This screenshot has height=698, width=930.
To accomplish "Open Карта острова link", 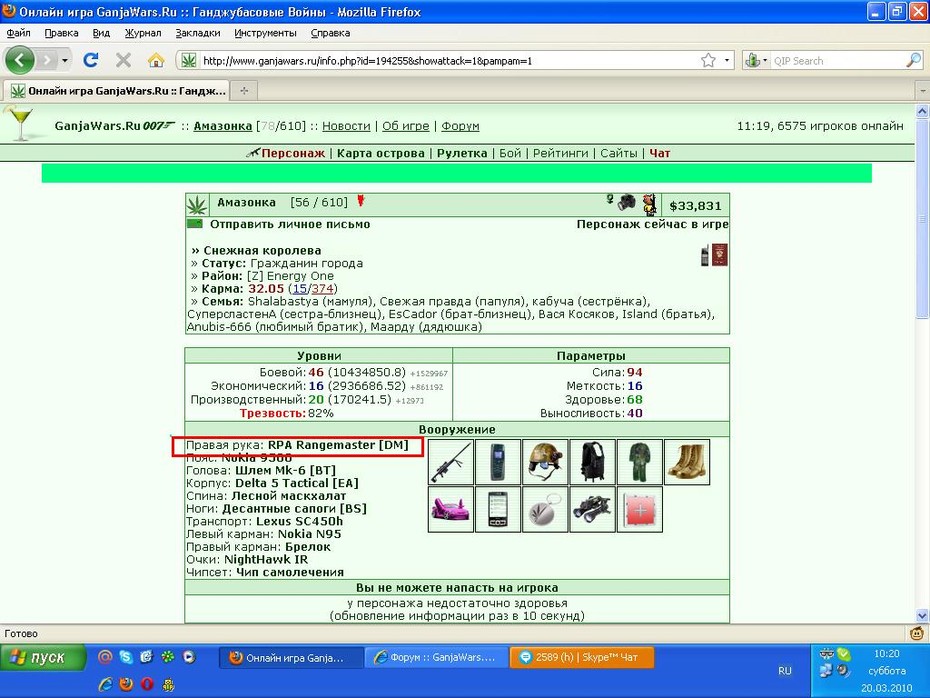I will tap(380, 153).
